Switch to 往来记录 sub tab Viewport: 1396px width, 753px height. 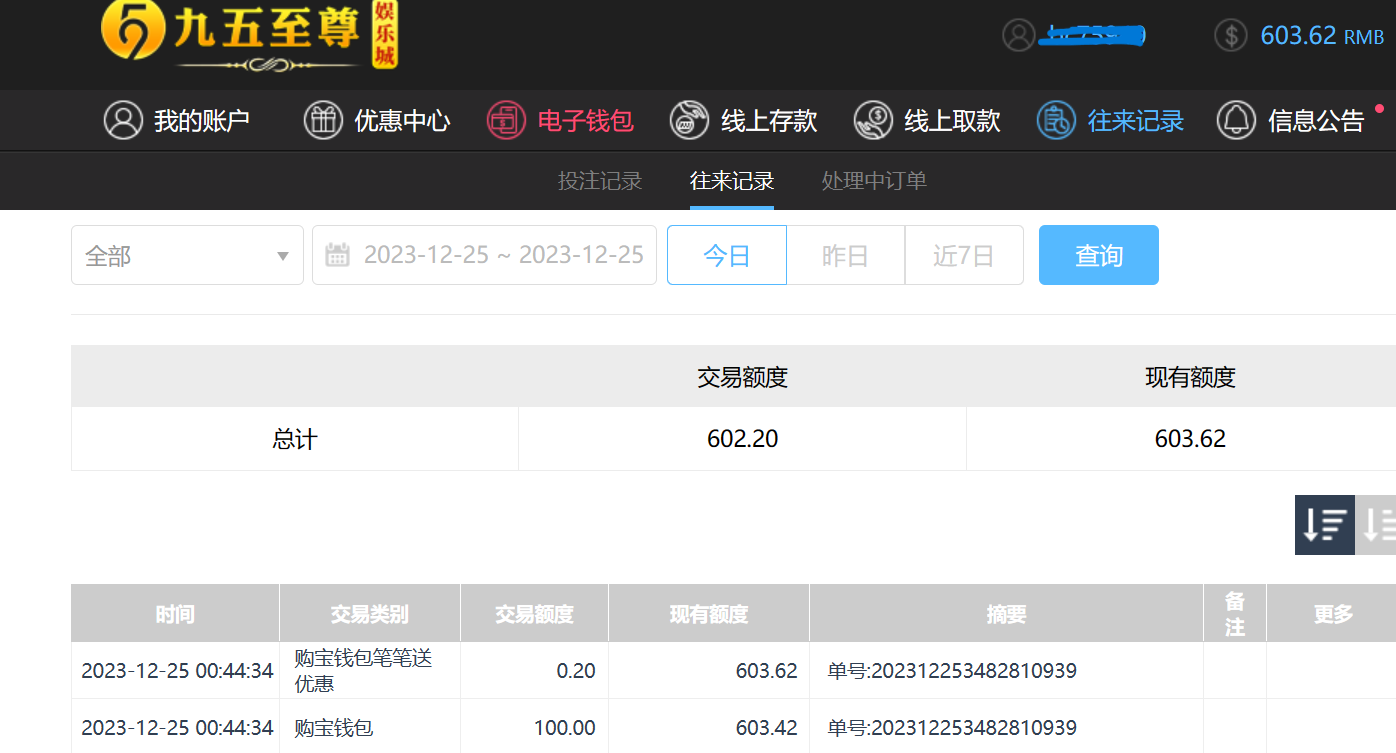732,181
